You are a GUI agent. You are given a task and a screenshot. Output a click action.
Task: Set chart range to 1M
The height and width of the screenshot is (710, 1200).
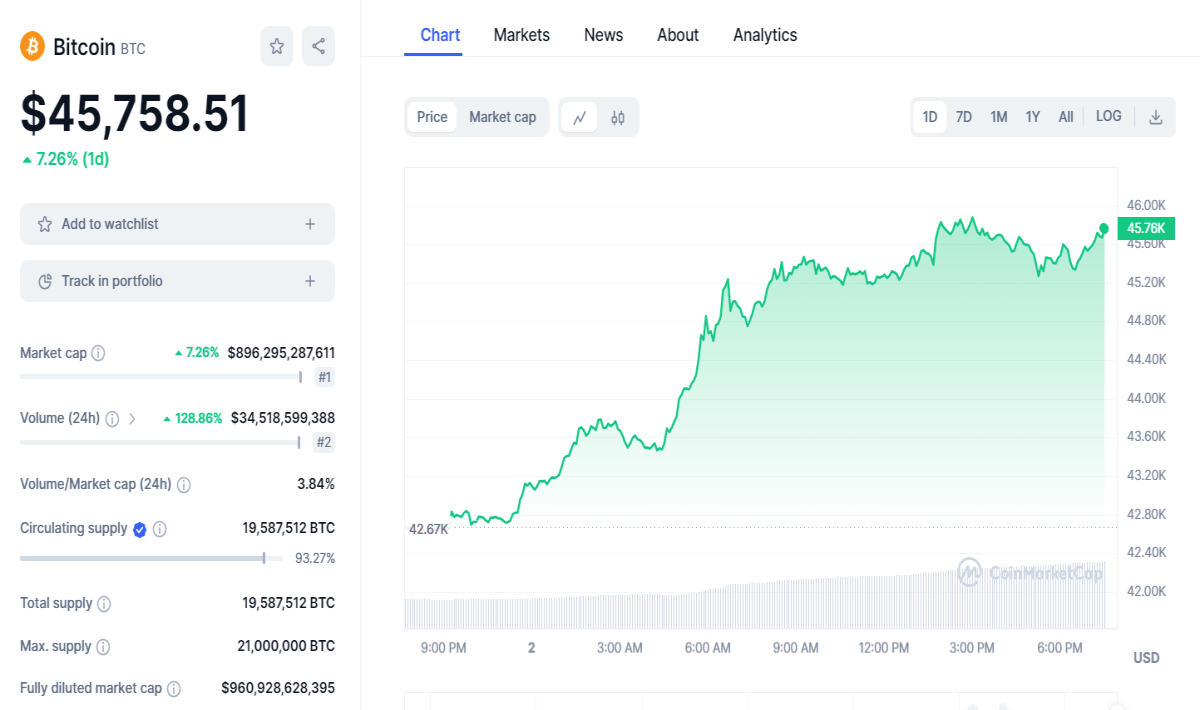click(999, 117)
